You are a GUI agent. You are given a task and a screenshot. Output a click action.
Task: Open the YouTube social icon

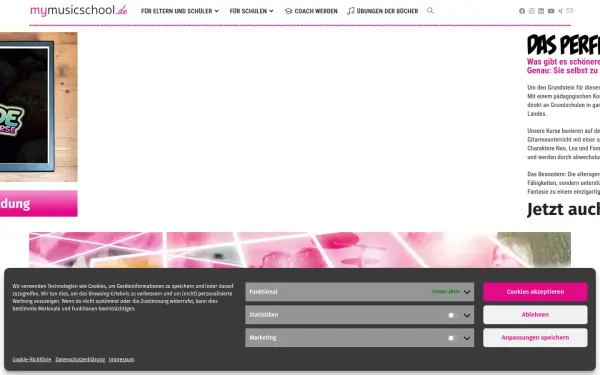tap(551, 11)
